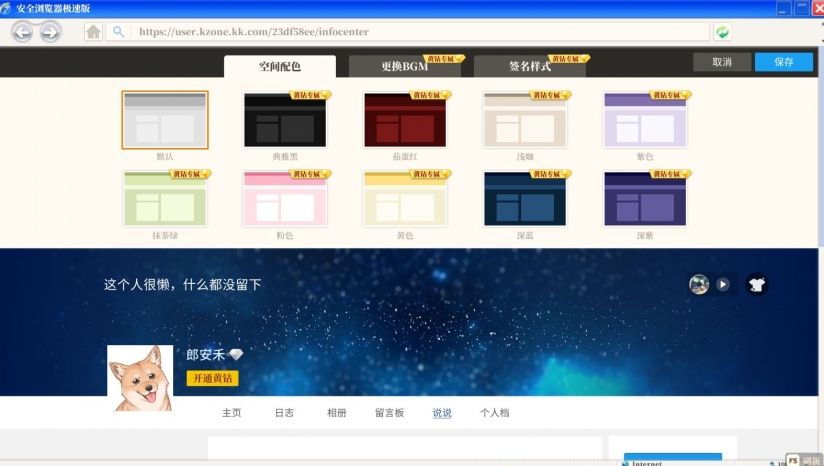Pick the 茄蛋红 color theme swatch

point(405,120)
